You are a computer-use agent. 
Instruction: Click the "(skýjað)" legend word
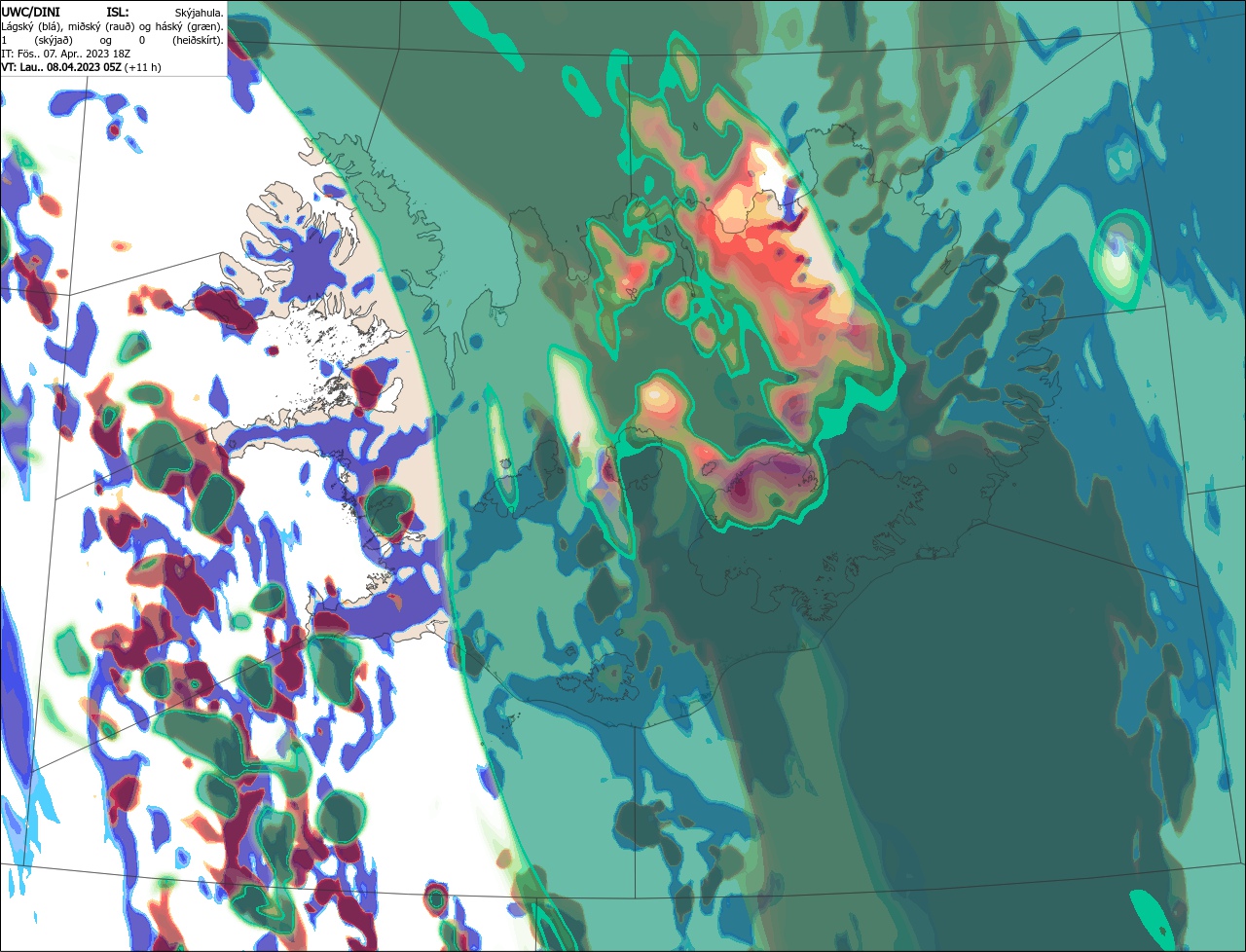click(x=54, y=41)
